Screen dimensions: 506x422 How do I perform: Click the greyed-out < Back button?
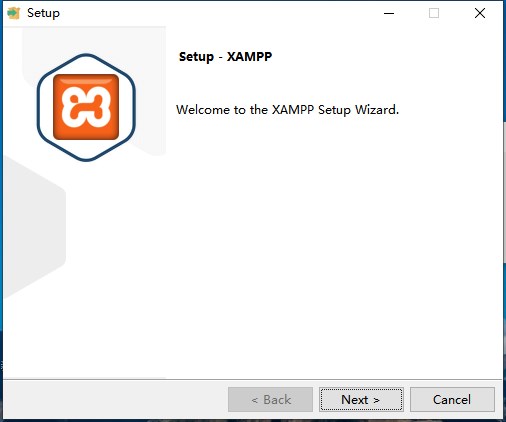[x=270, y=399]
